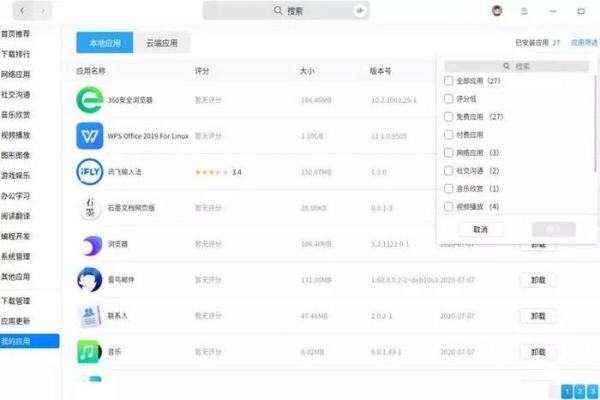Click the 联系人 contacts app icon

(91, 316)
